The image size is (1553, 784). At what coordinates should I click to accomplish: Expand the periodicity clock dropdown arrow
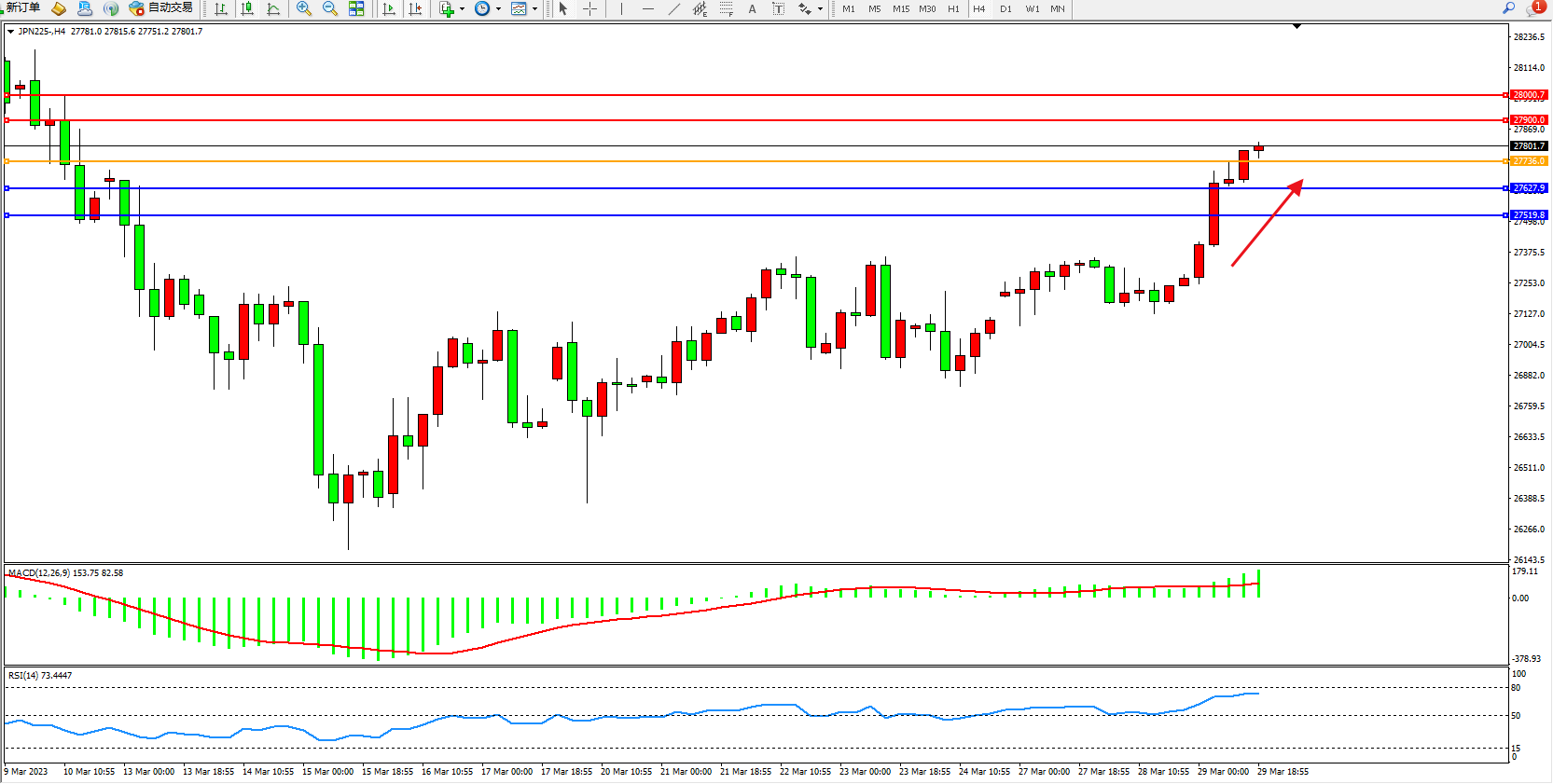(498, 9)
